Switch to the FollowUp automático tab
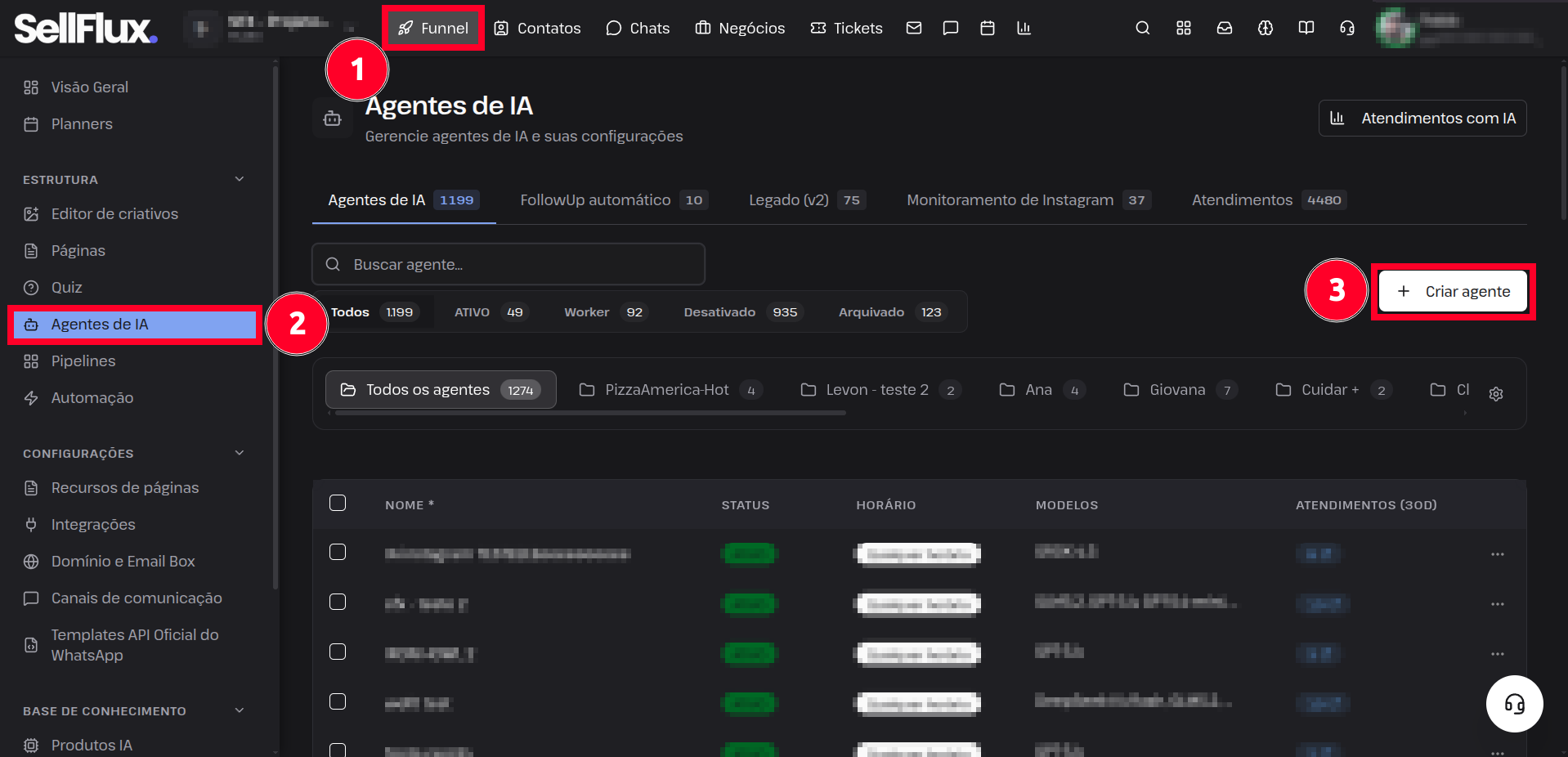The height and width of the screenshot is (757, 1568). point(614,200)
